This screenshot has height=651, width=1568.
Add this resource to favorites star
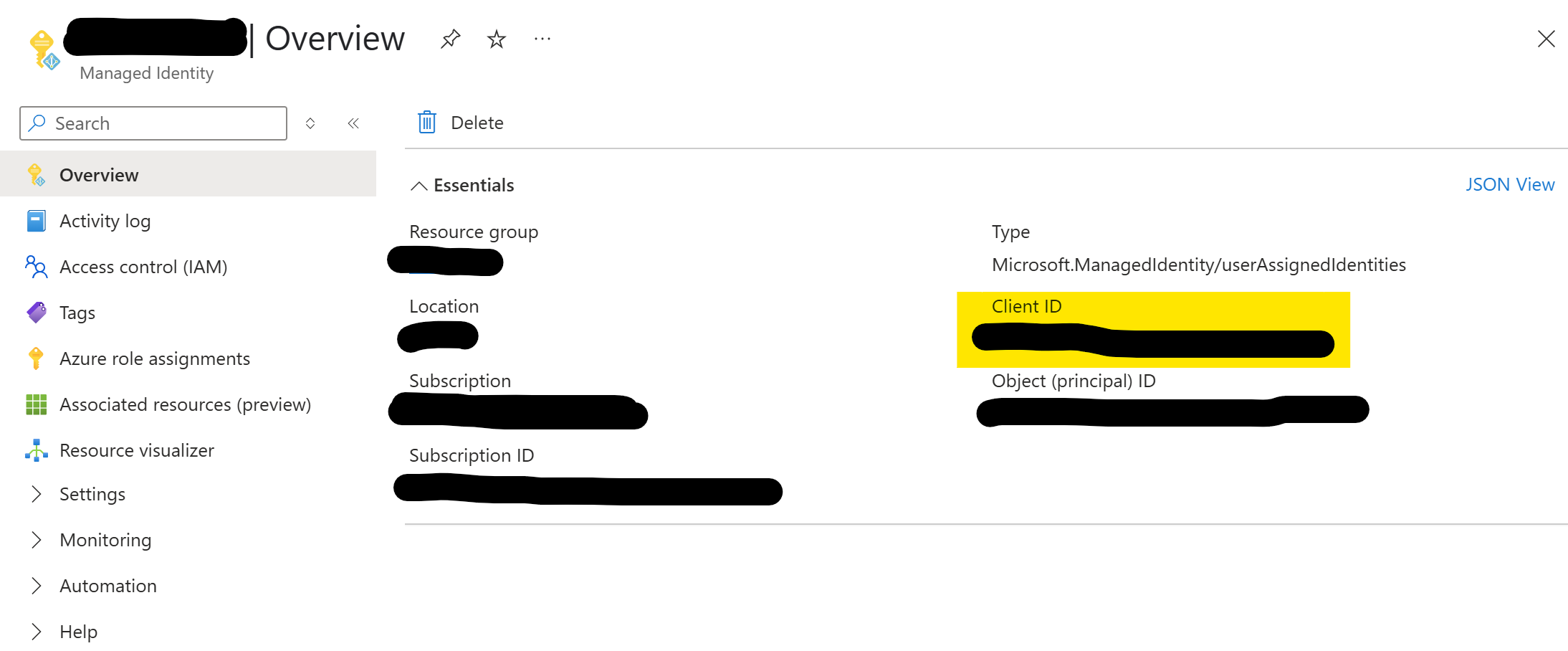pos(497,39)
